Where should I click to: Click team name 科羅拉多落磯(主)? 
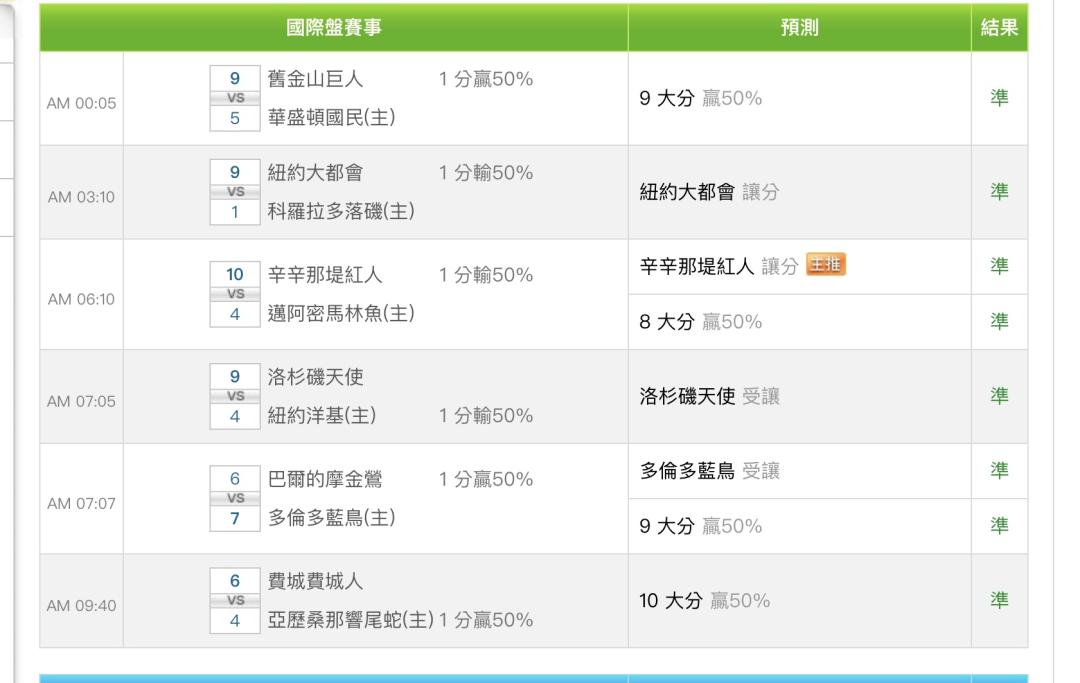[341, 211]
